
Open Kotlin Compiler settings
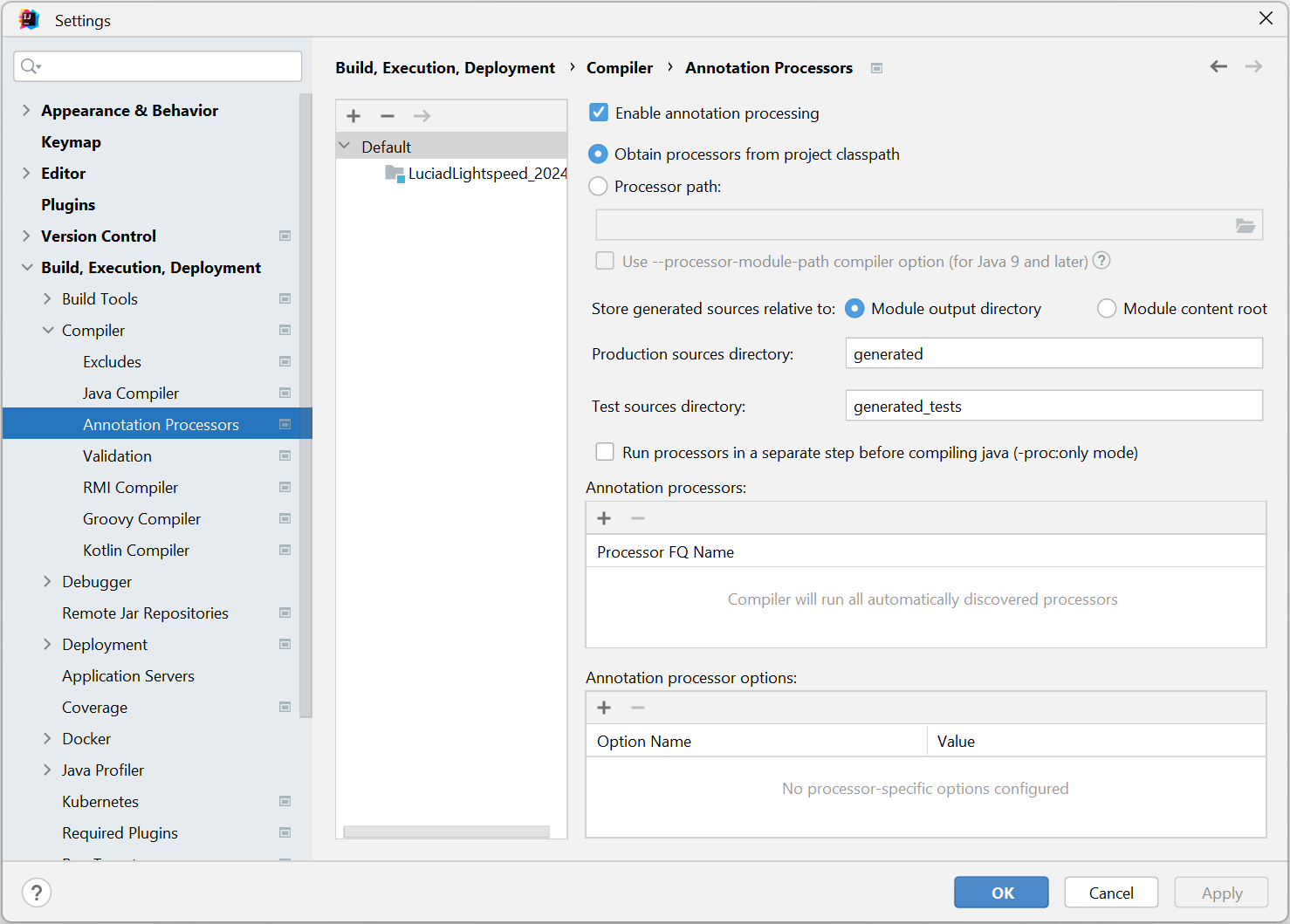click(x=136, y=550)
